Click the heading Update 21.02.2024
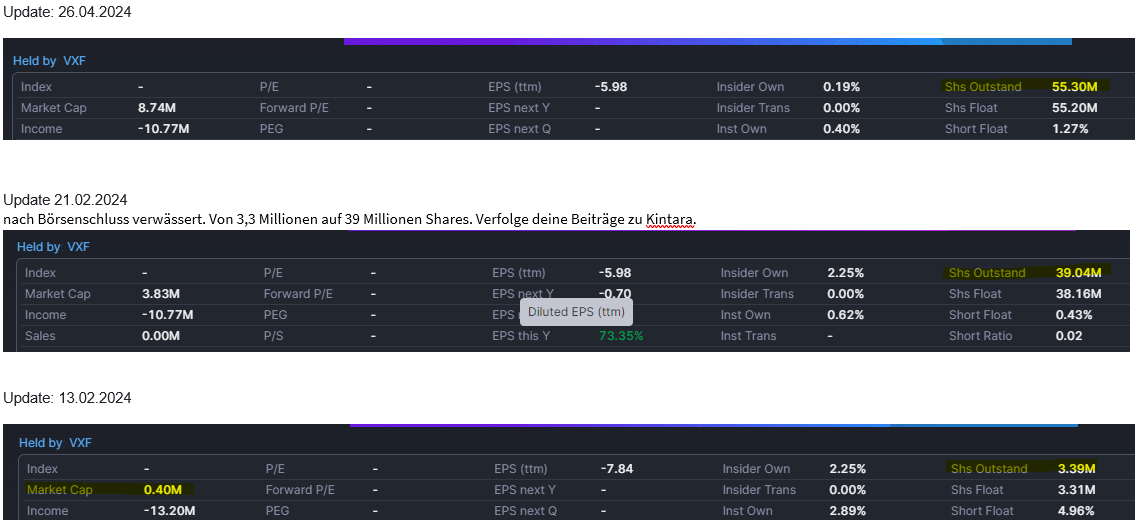The width and height of the screenshot is (1135, 529). coord(65,200)
